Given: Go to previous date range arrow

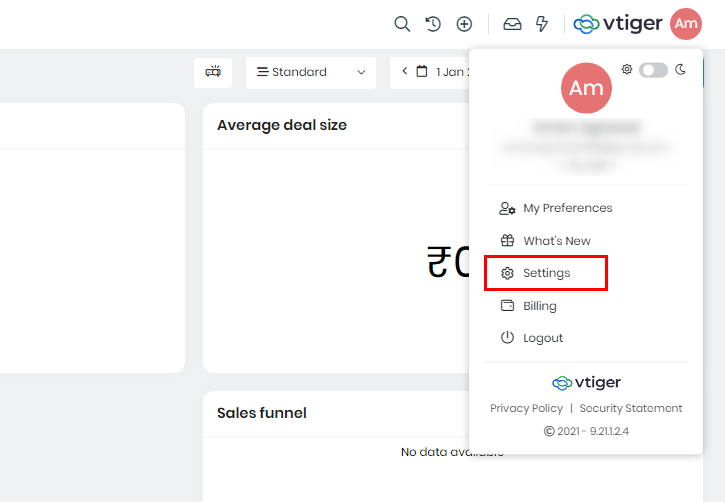Looking at the screenshot, I should (x=405, y=72).
